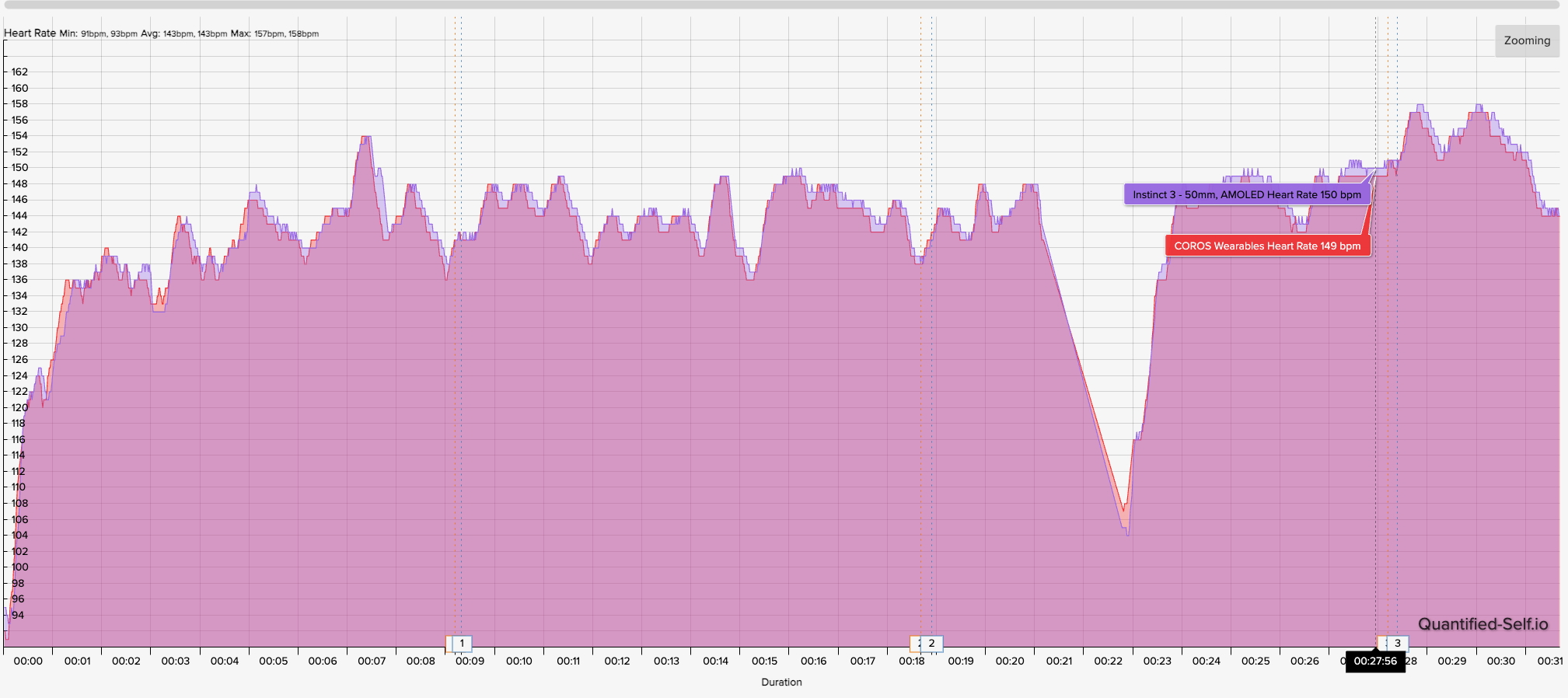1568x698 pixels.
Task: Click the 00:20 time axis label
Action: coord(1010,661)
